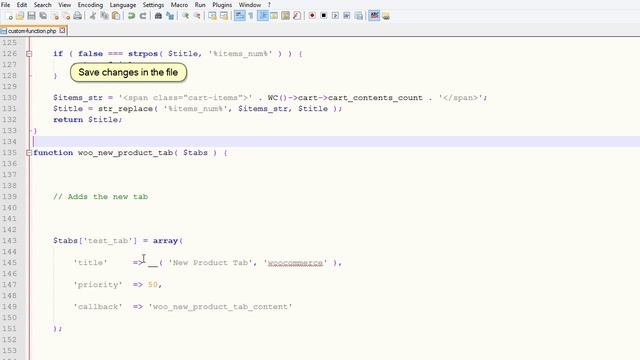Click 'cart_contents_count' on line 130
The height and width of the screenshot is (360, 640).
coord(375,98)
